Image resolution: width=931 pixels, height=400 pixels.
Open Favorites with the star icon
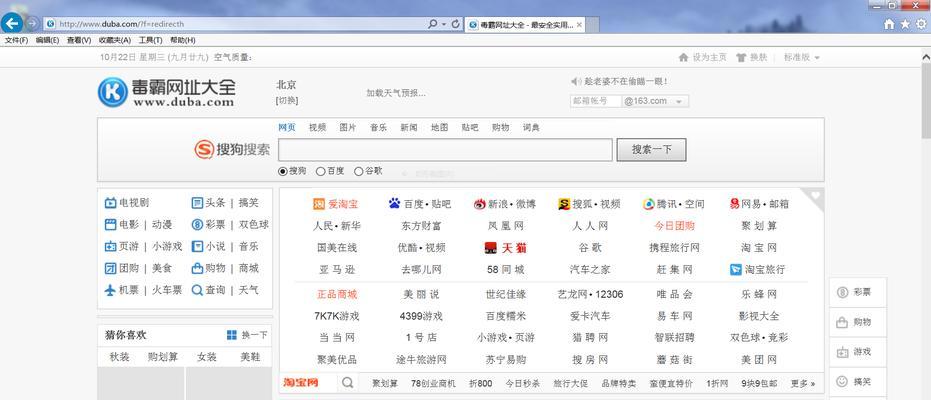tap(905, 24)
